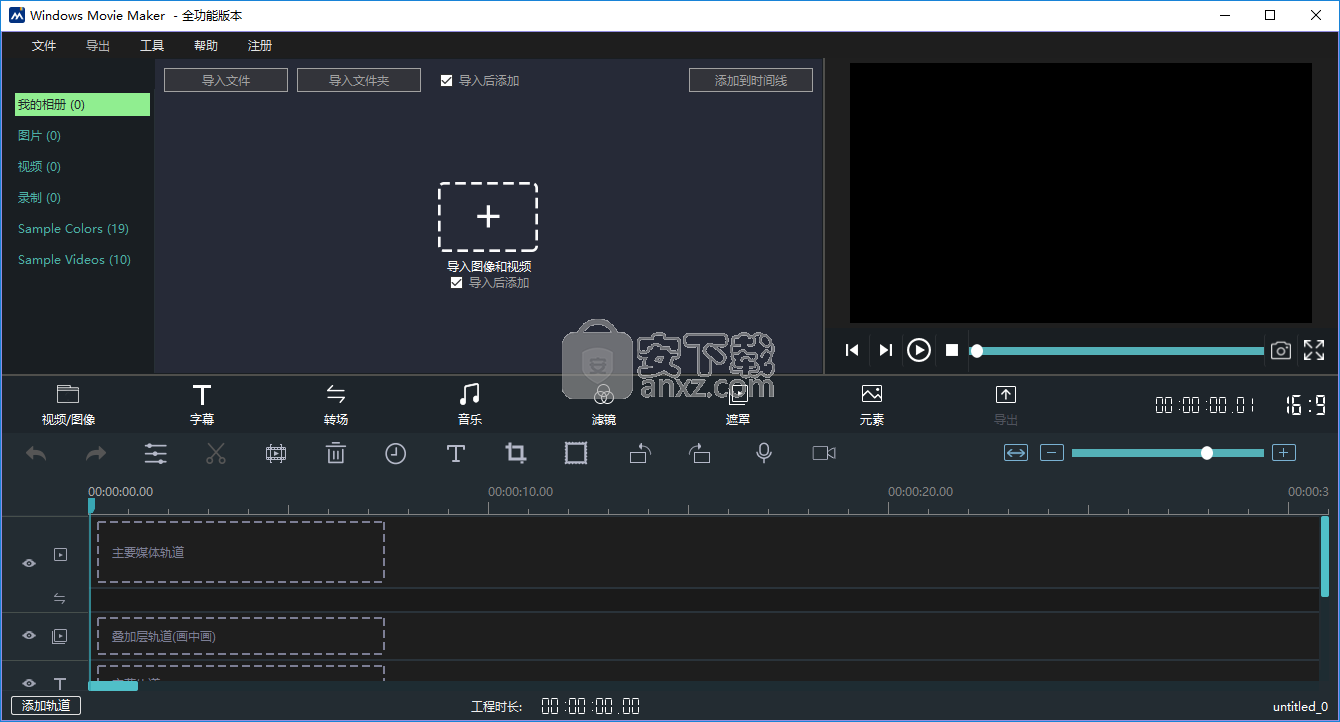This screenshot has height=722, width=1340.
Task: Click the stop button in preview
Action: (952, 350)
